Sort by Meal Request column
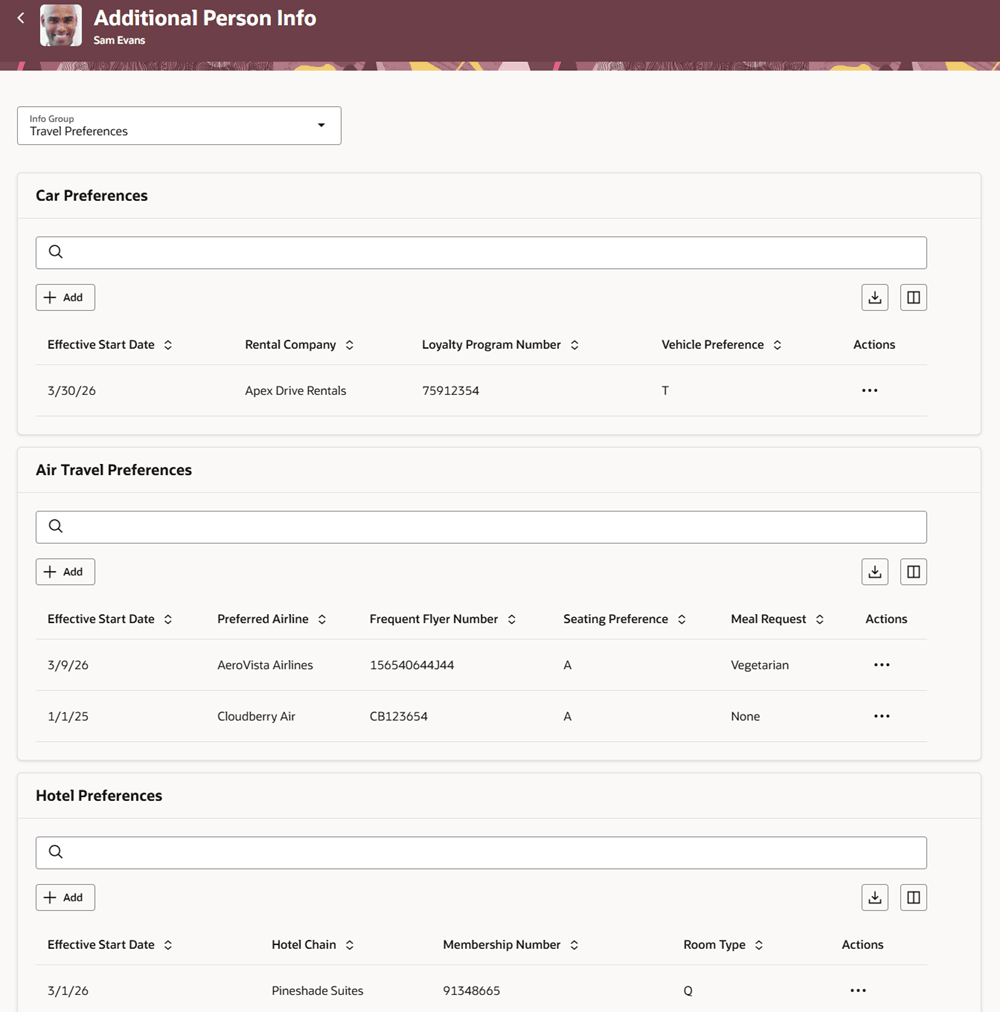The image size is (1000, 1012). 820,620
